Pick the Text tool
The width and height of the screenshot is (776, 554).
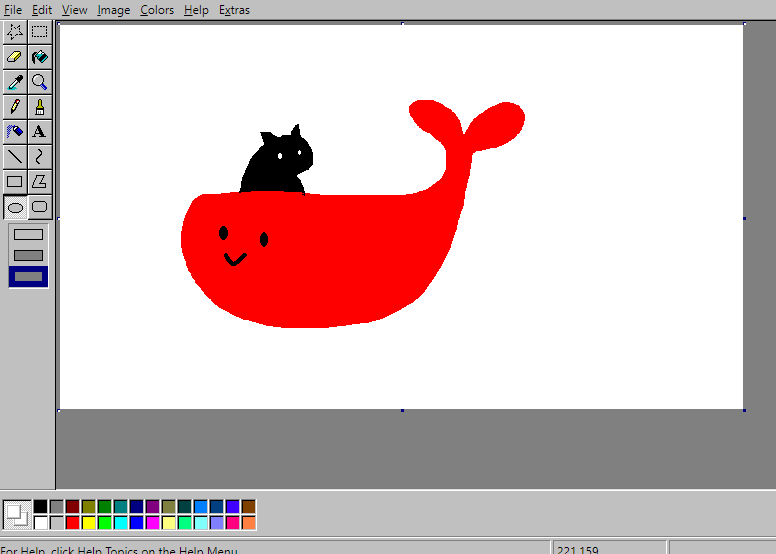click(x=40, y=132)
